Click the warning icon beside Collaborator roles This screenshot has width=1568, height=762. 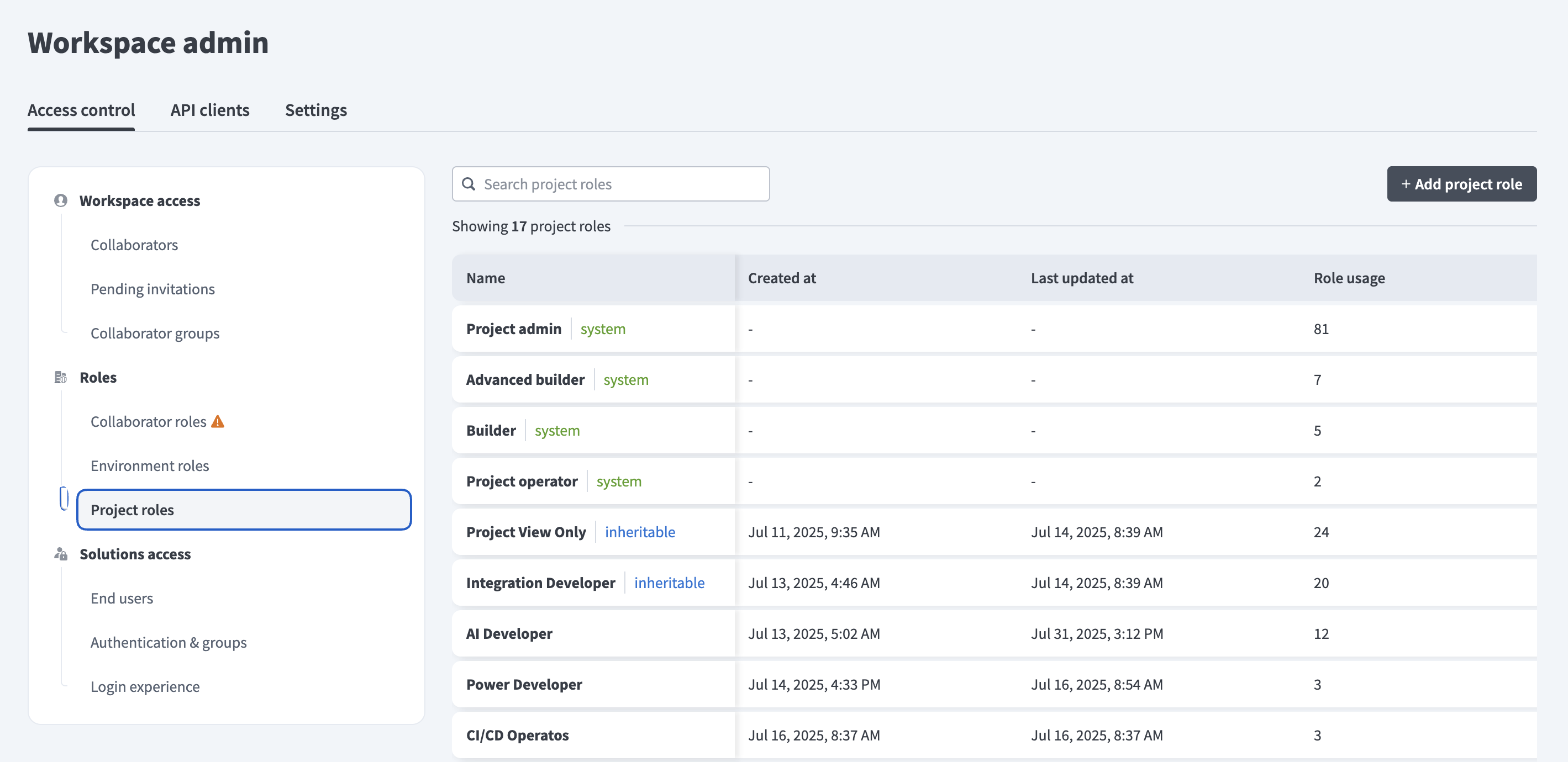point(218,420)
